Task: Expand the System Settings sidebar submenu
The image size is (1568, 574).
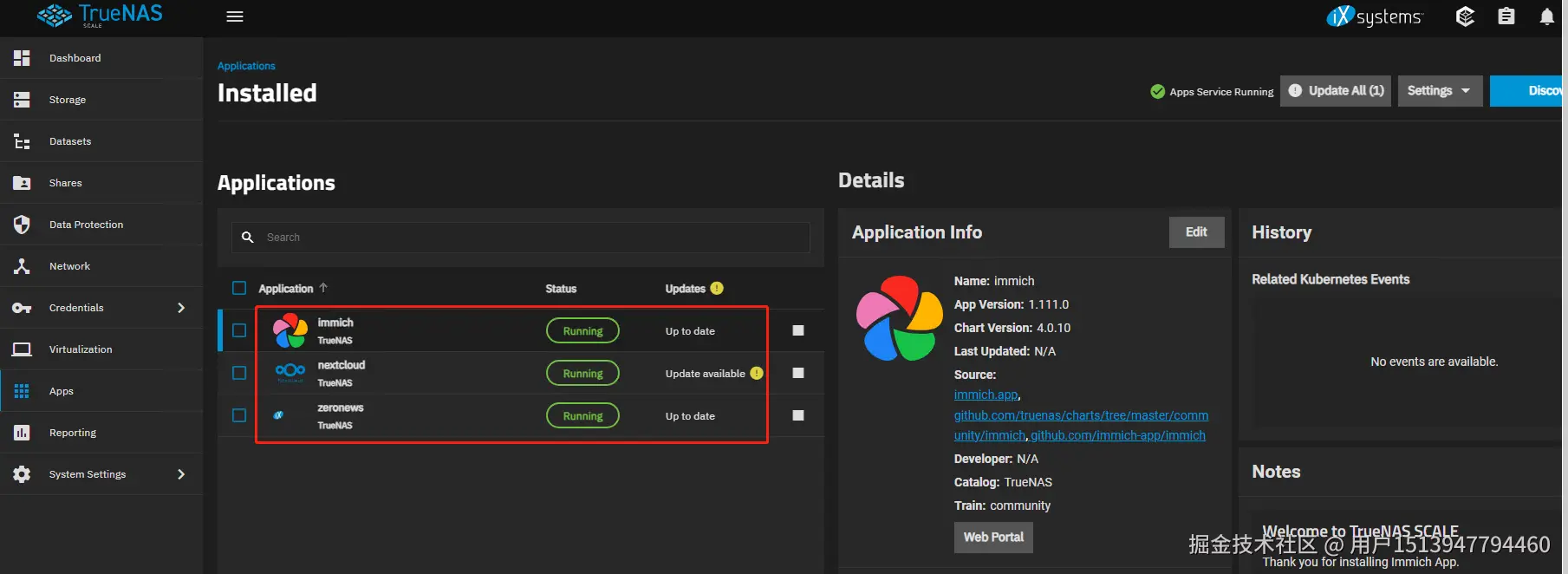Action: click(x=181, y=474)
